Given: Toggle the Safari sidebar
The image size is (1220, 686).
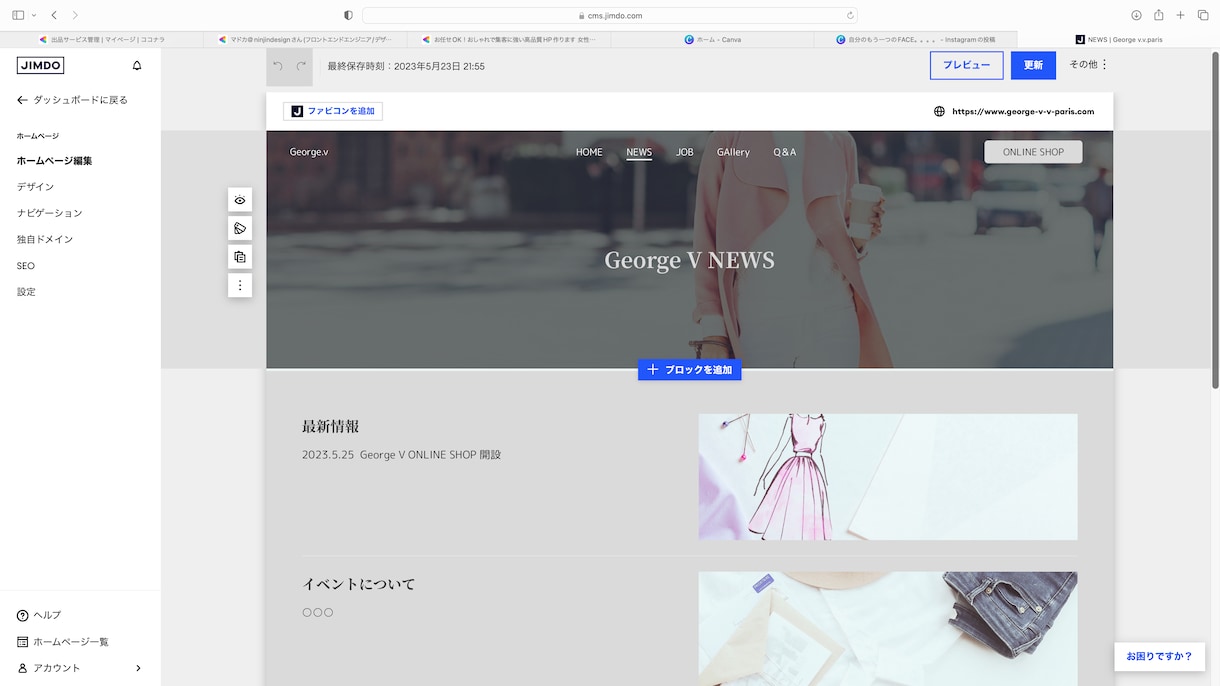Looking at the screenshot, I should coord(18,15).
